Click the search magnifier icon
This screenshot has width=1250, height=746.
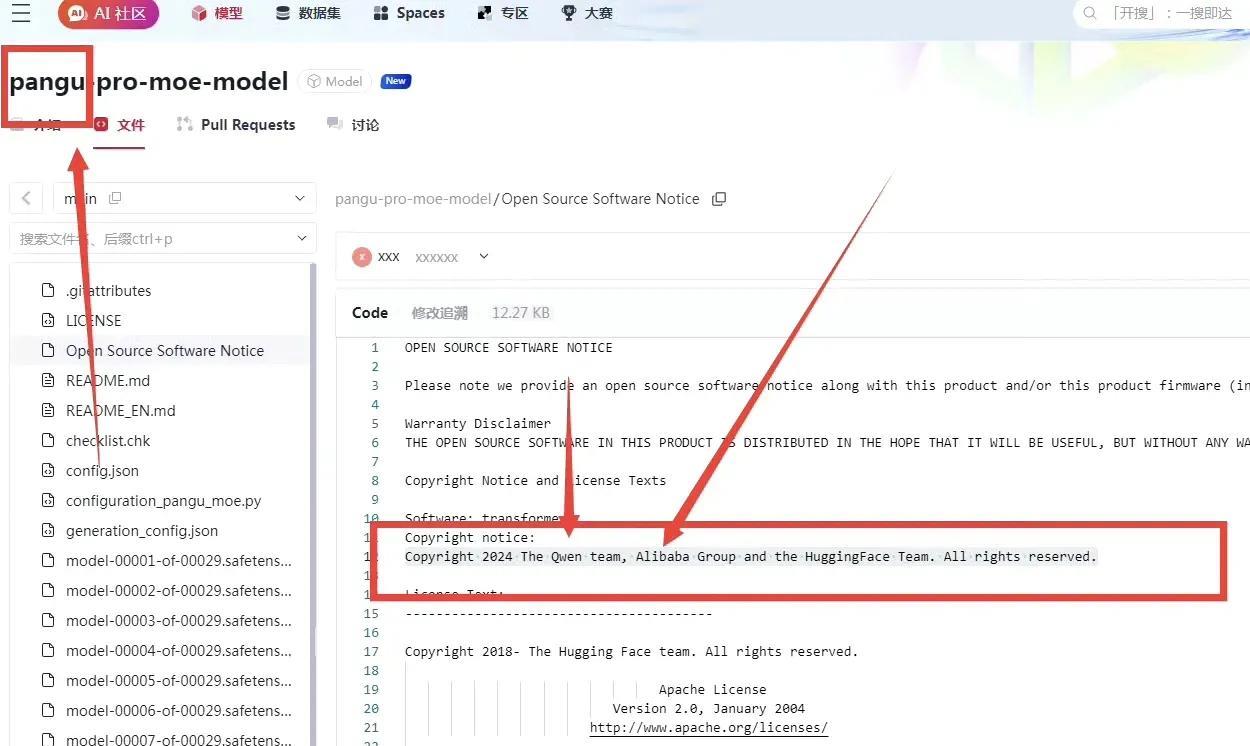click(x=1090, y=13)
